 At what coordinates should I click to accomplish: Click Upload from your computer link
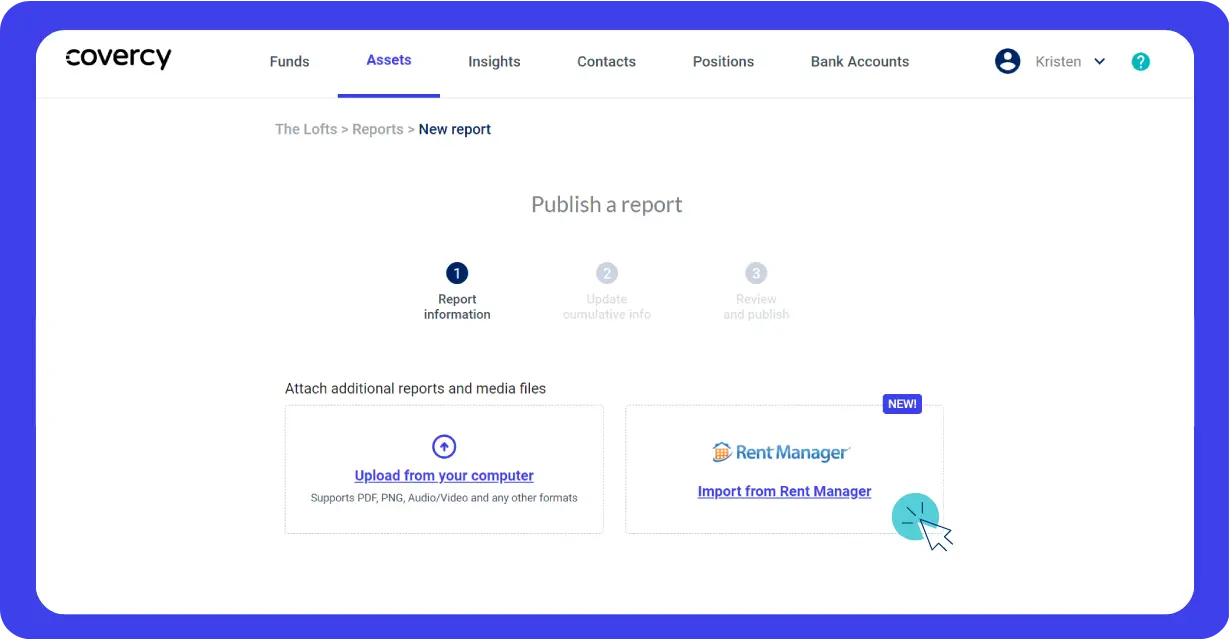(x=443, y=475)
